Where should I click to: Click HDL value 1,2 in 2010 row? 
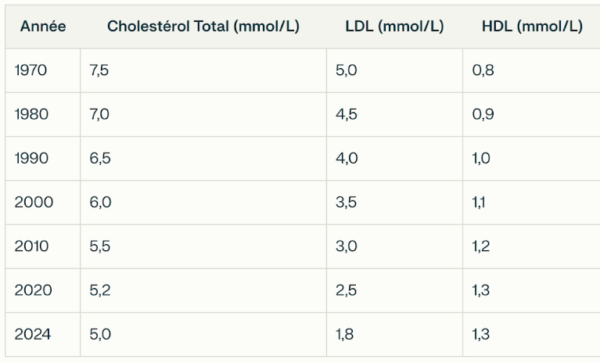point(481,246)
